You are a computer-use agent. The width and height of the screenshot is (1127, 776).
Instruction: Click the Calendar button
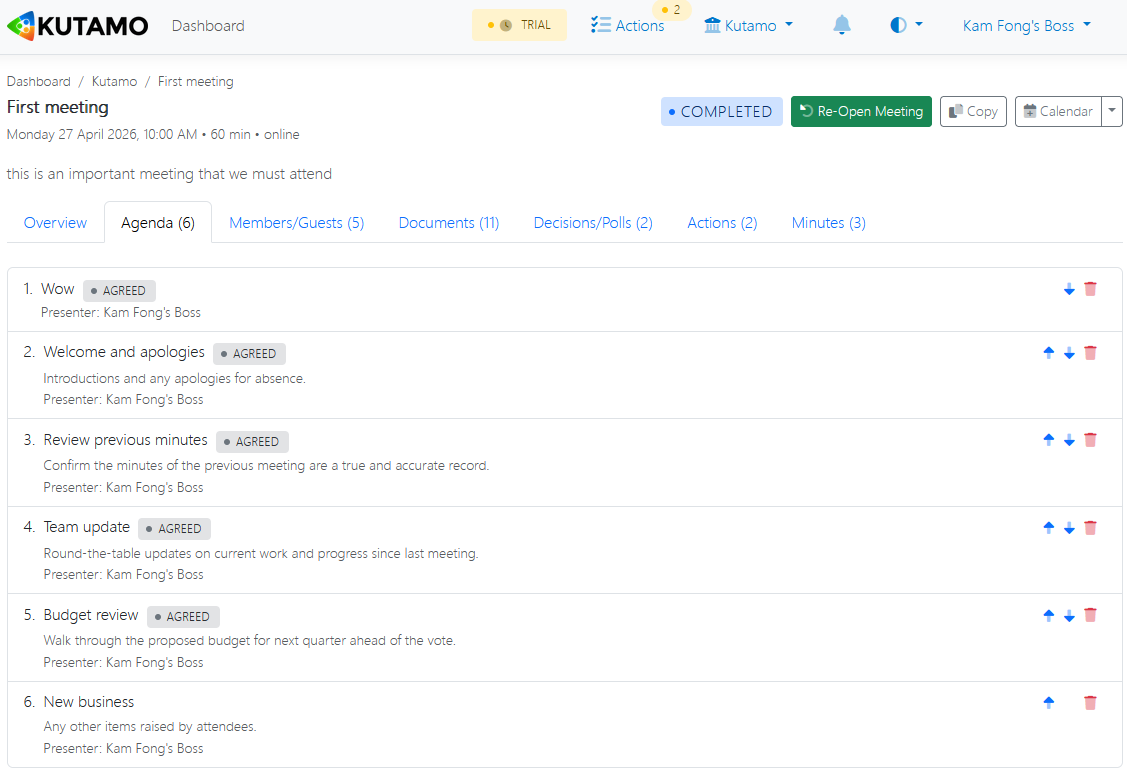click(x=1058, y=111)
